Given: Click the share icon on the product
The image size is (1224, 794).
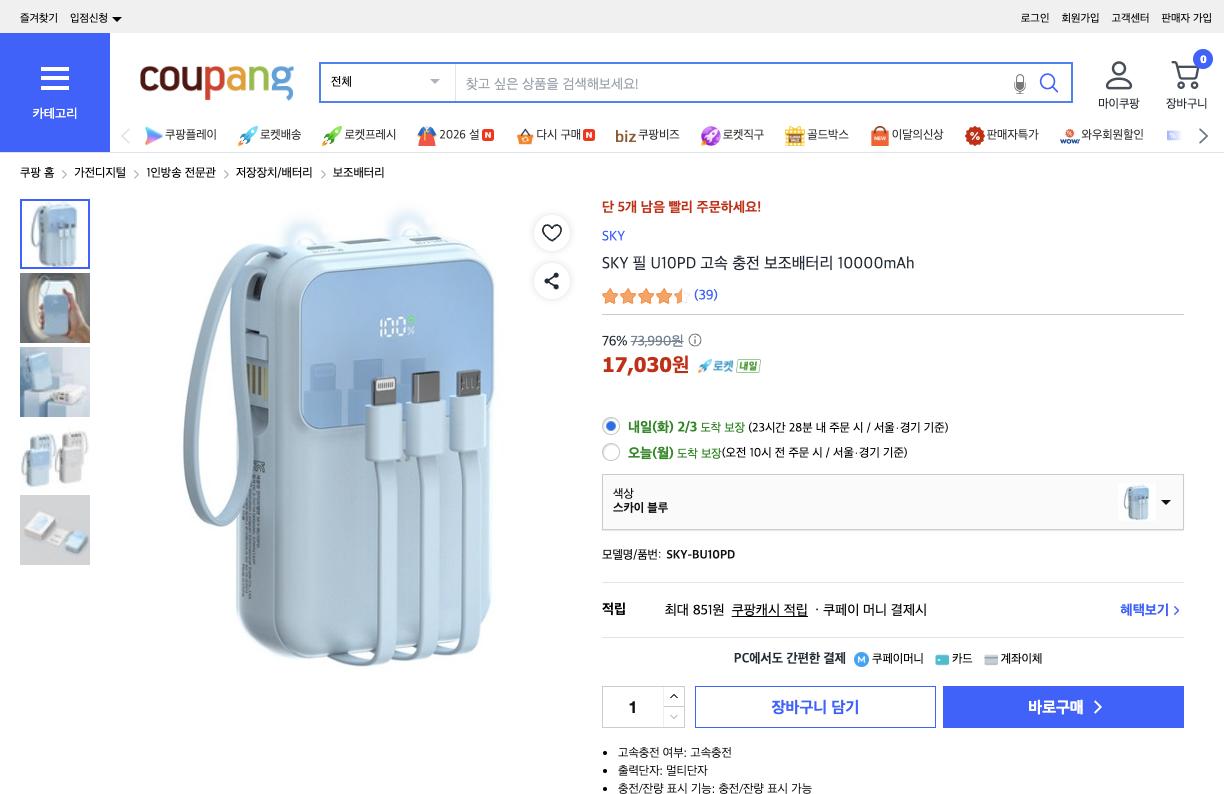Looking at the screenshot, I should click(551, 281).
